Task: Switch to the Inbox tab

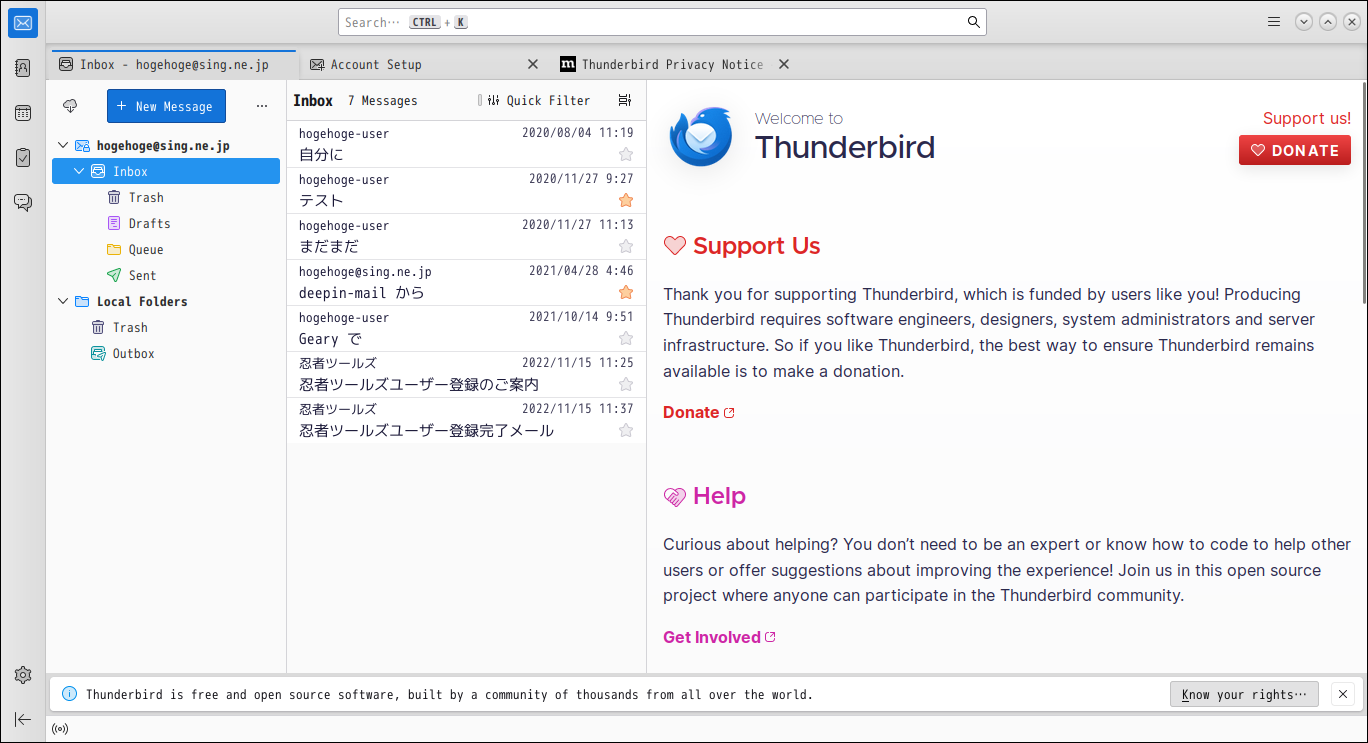Action: tap(174, 64)
